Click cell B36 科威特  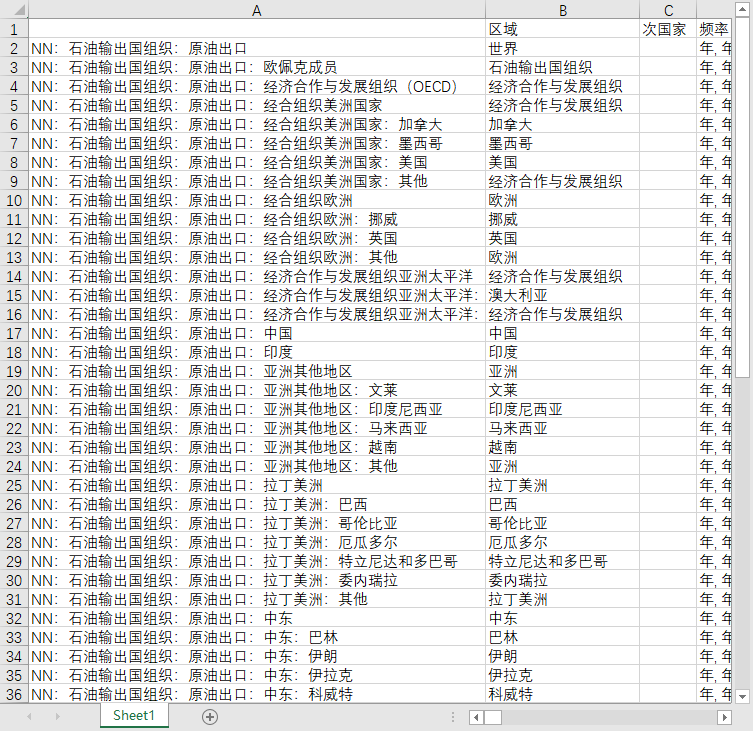562,694
